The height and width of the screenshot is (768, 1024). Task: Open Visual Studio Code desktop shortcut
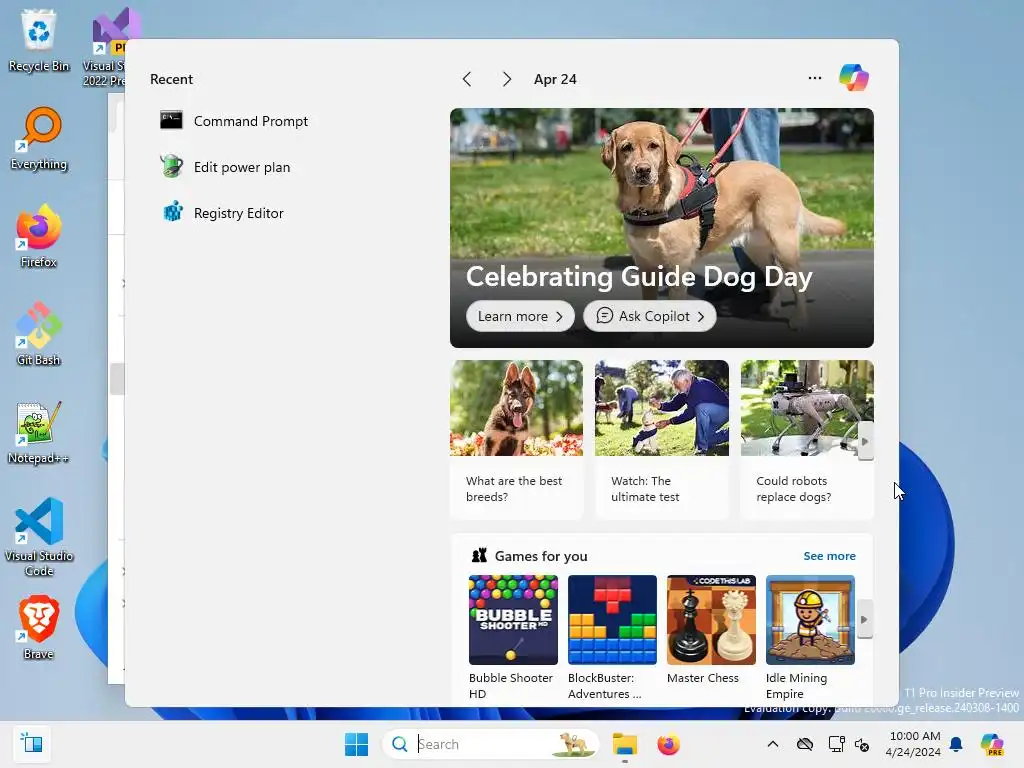point(39,537)
